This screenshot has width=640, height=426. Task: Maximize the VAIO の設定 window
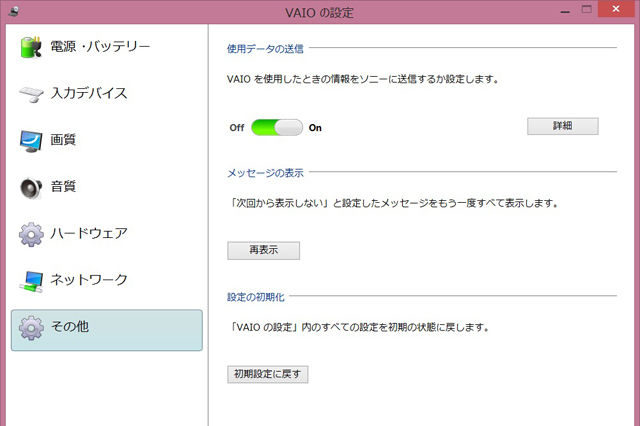587,9
